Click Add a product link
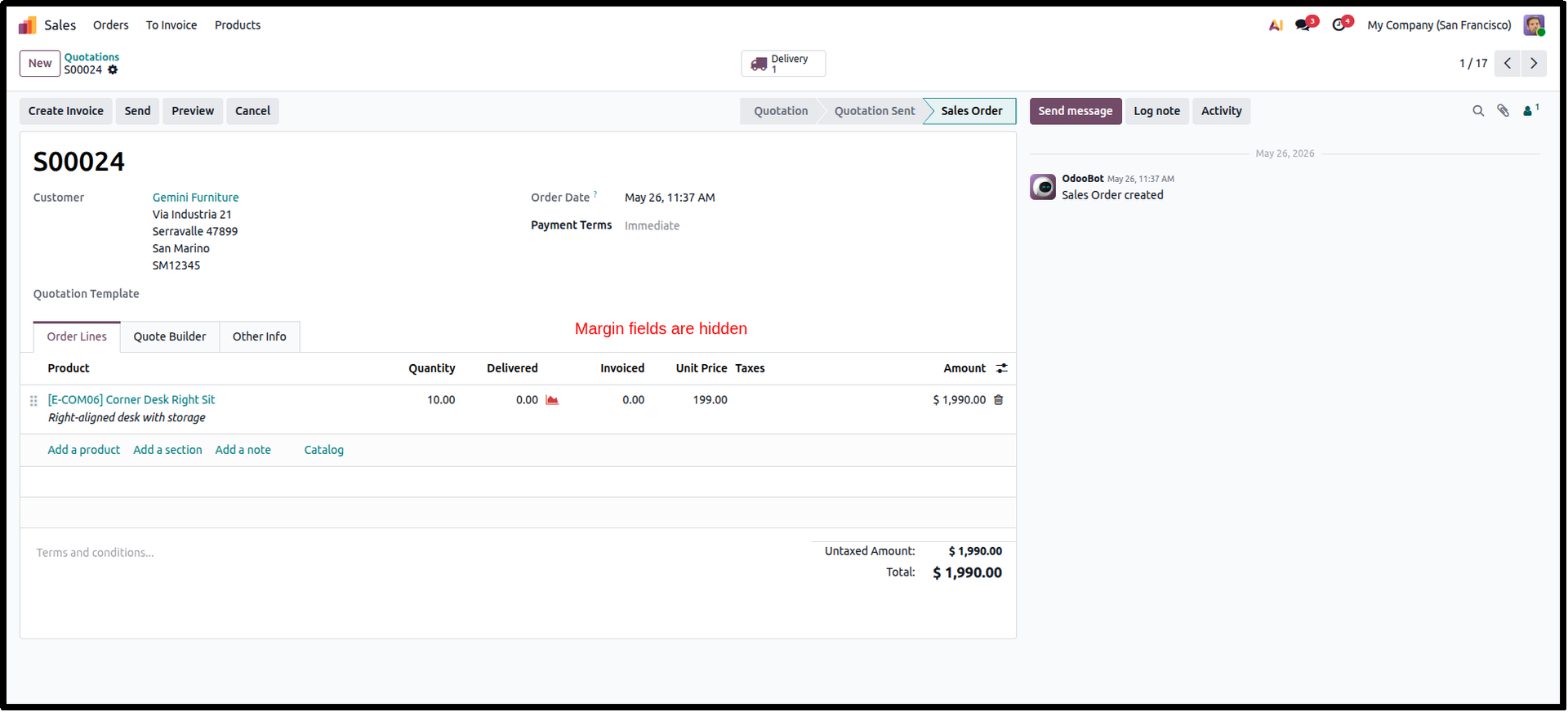This screenshot has width=1568, height=712. click(x=84, y=451)
